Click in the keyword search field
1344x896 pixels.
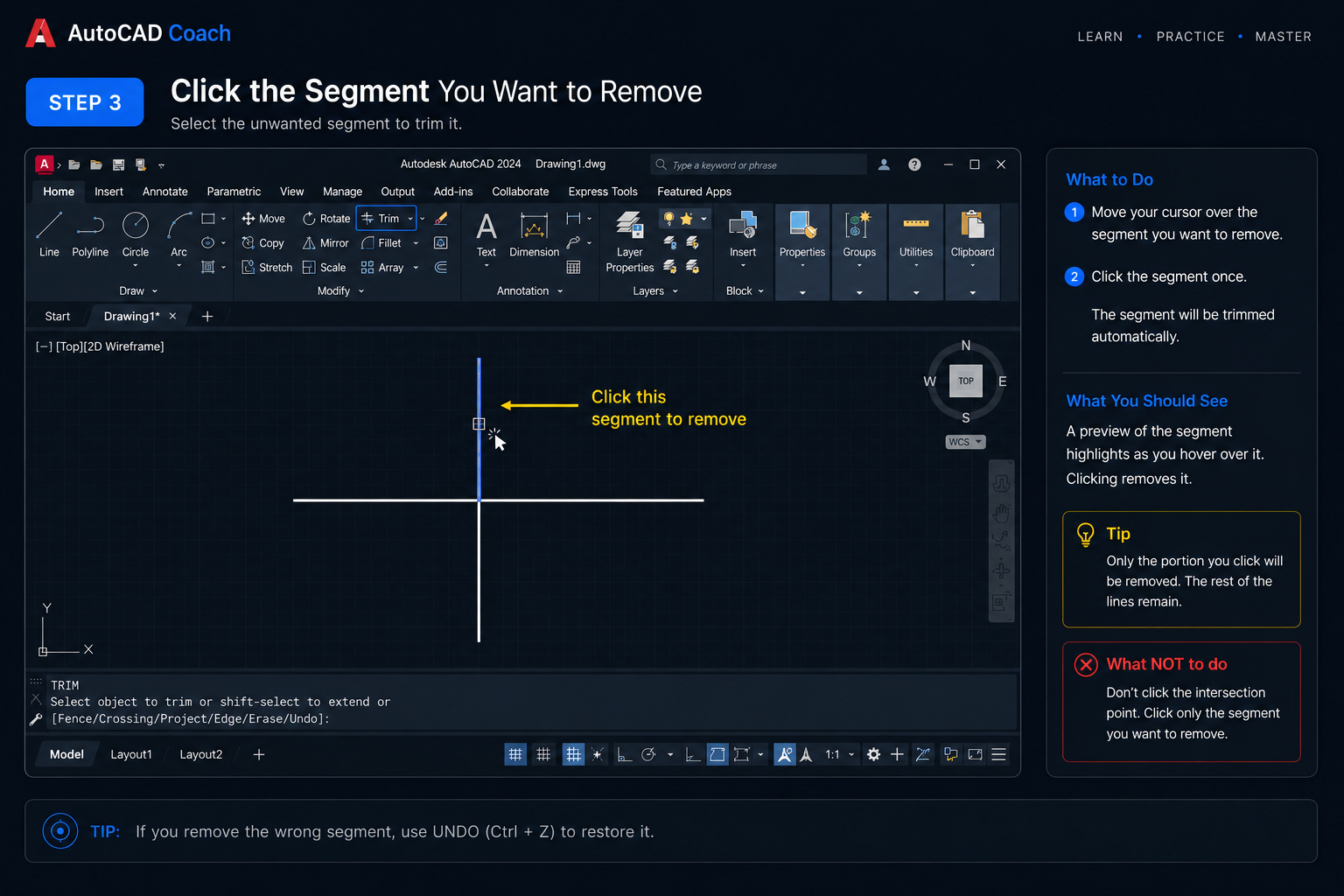[x=758, y=164]
